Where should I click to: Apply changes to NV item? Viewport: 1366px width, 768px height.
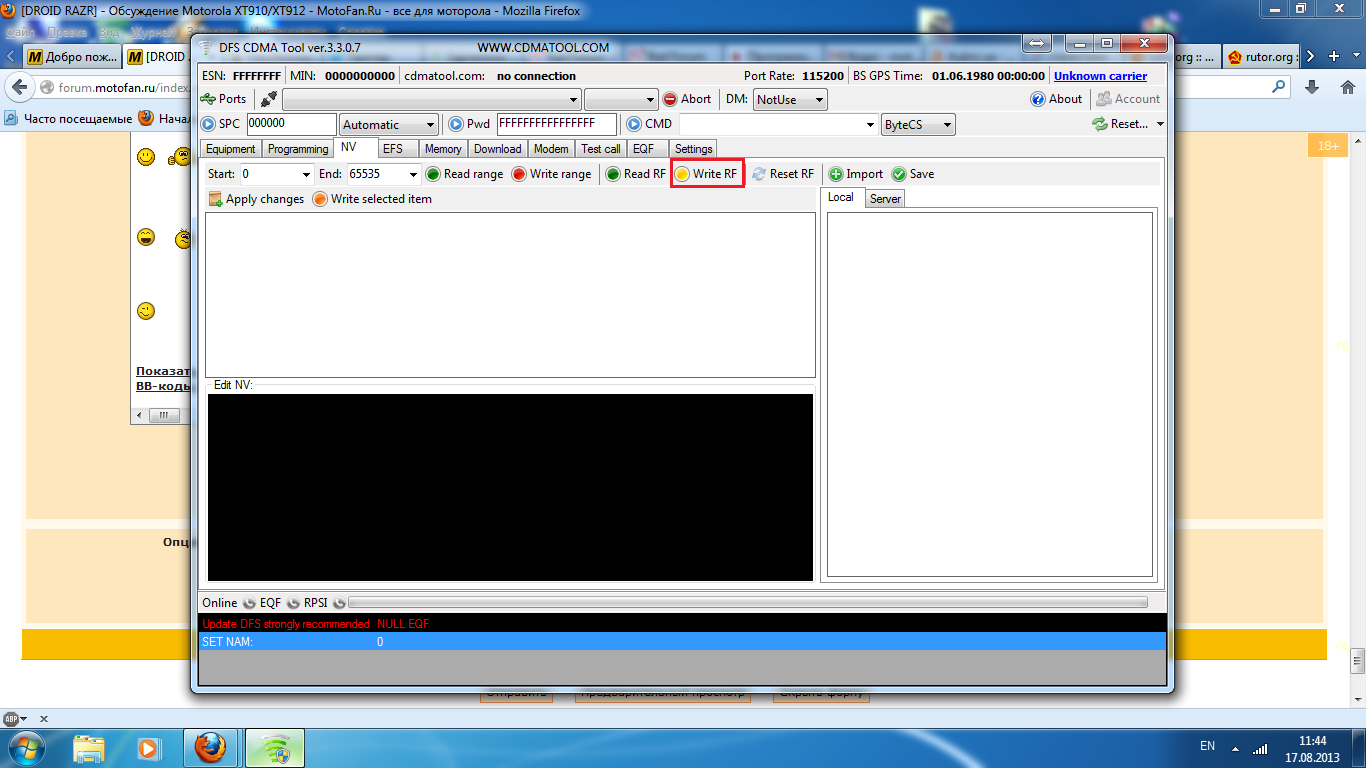click(x=256, y=199)
